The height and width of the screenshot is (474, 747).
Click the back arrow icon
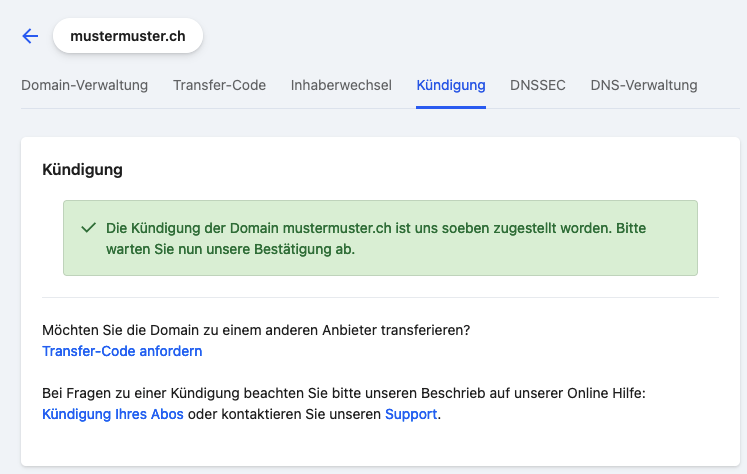tap(30, 36)
